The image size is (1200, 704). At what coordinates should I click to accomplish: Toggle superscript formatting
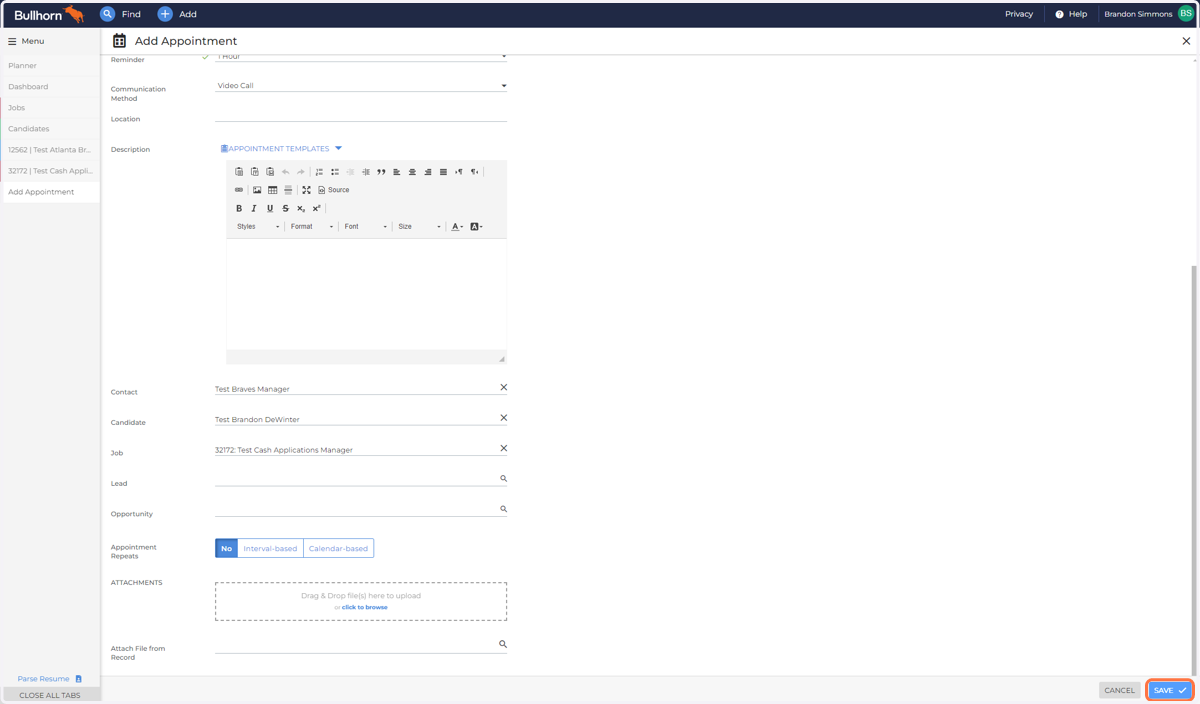316,208
